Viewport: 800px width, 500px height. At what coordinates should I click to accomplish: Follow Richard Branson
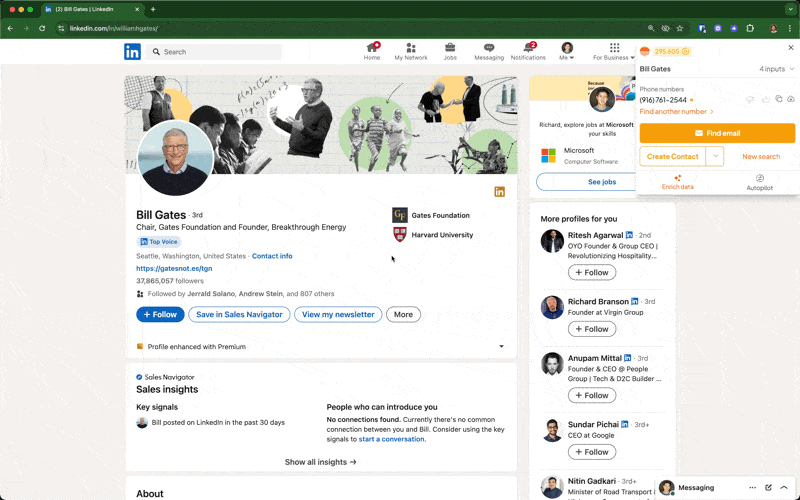(592, 329)
